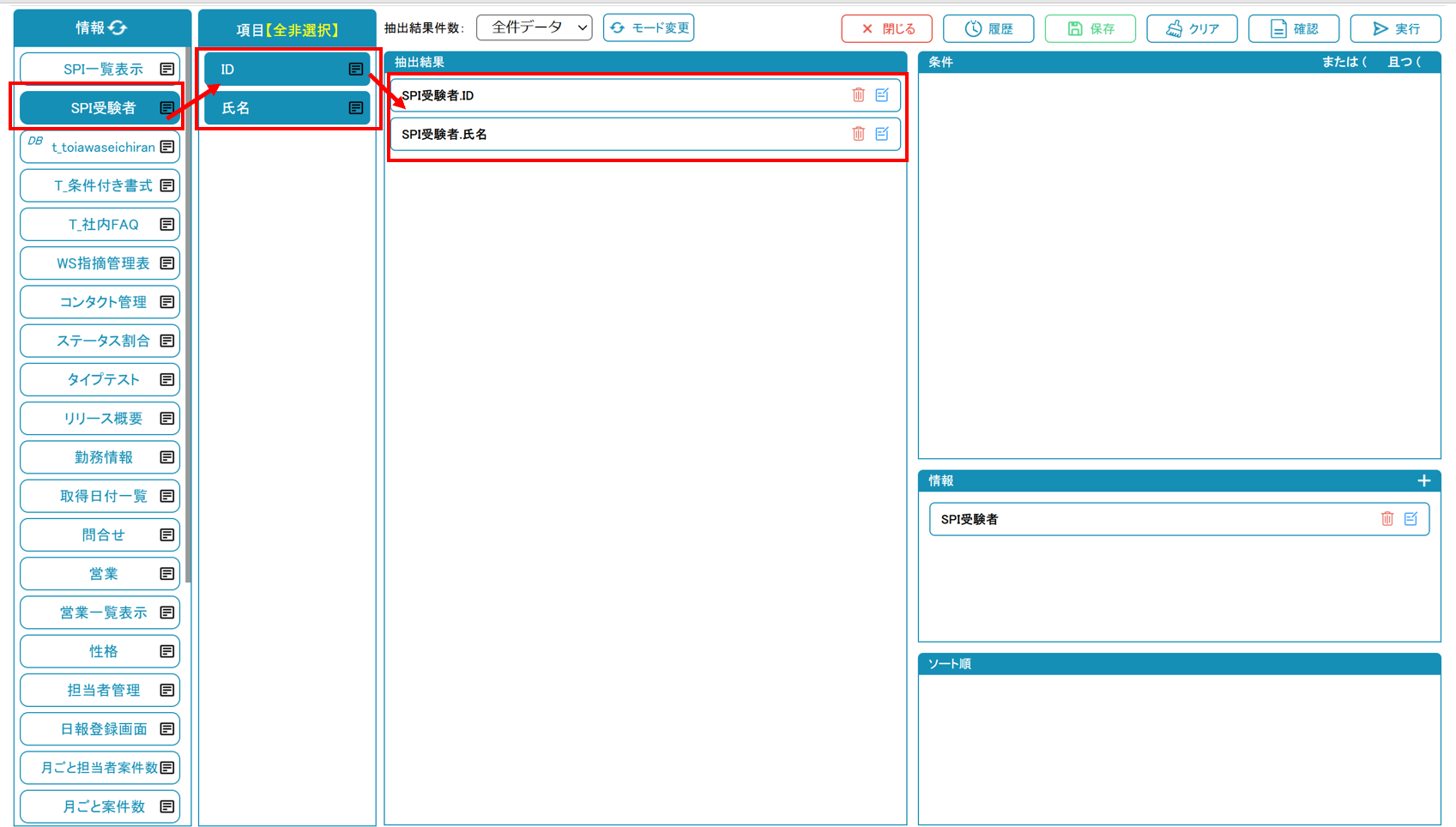Select WS指摘管理表 in the list

100,263
